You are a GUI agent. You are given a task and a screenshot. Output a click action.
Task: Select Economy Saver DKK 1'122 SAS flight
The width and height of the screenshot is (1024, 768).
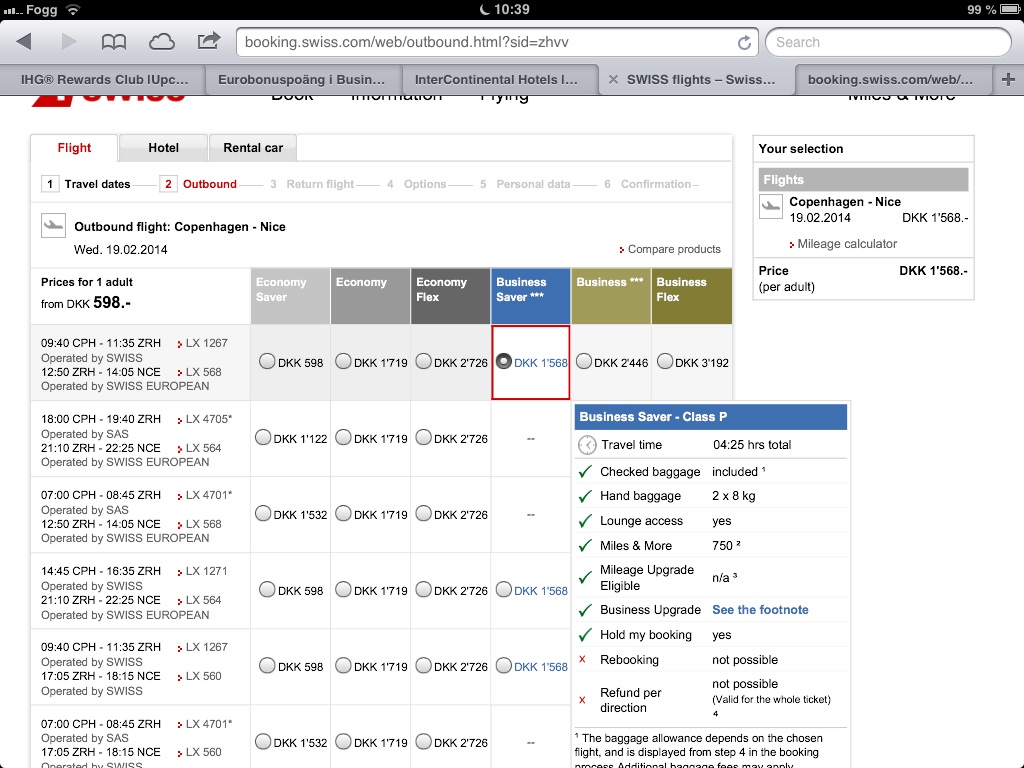pos(265,438)
